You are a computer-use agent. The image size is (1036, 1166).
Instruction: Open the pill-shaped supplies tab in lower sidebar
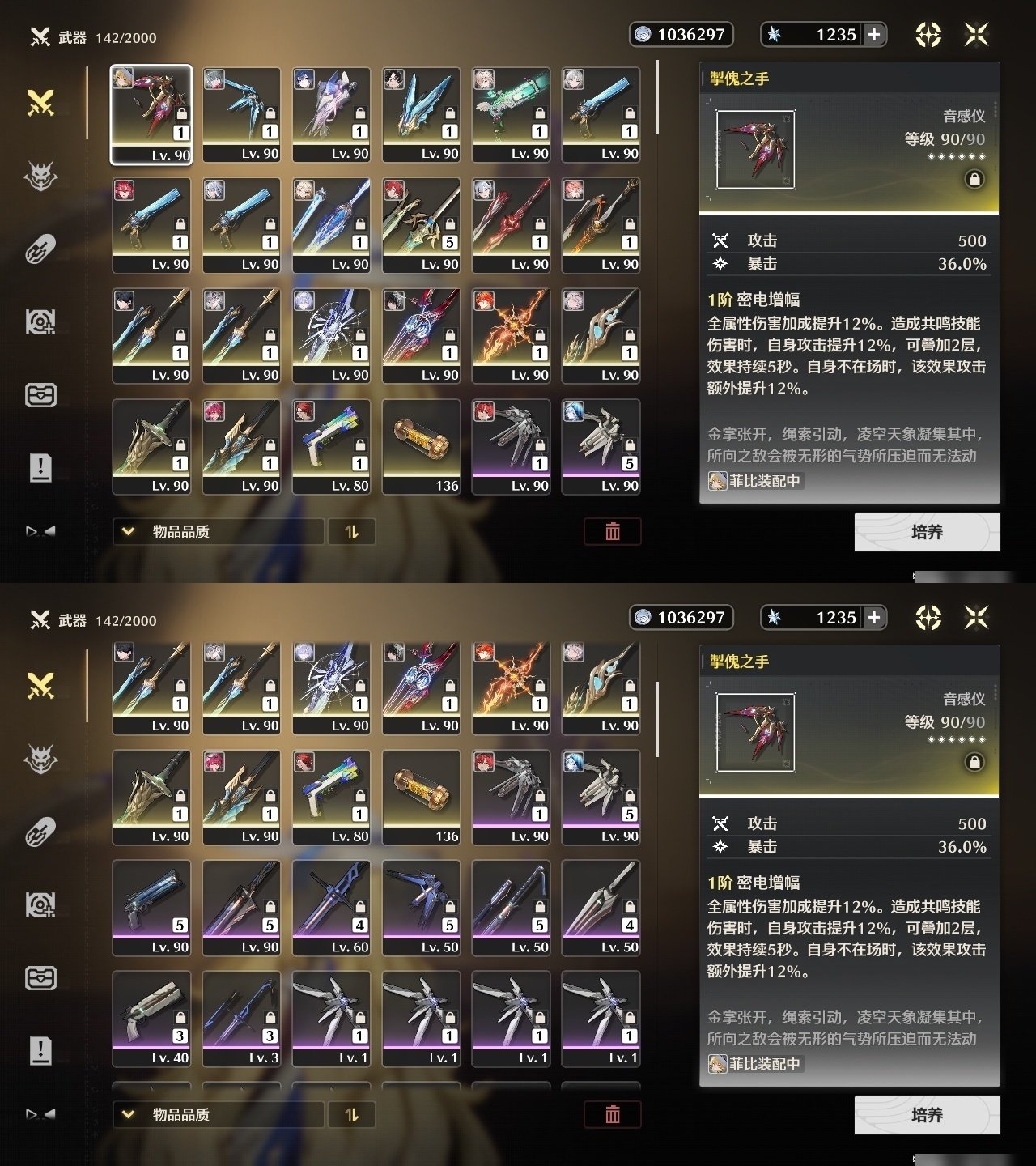click(40, 832)
